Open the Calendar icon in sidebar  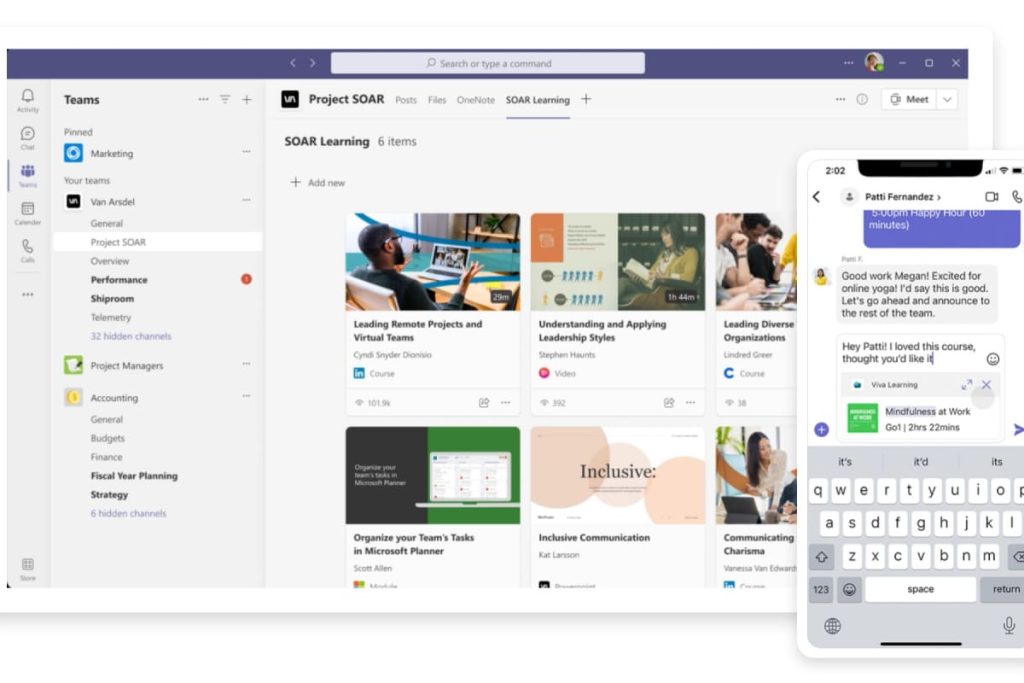pyautogui.click(x=27, y=213)
